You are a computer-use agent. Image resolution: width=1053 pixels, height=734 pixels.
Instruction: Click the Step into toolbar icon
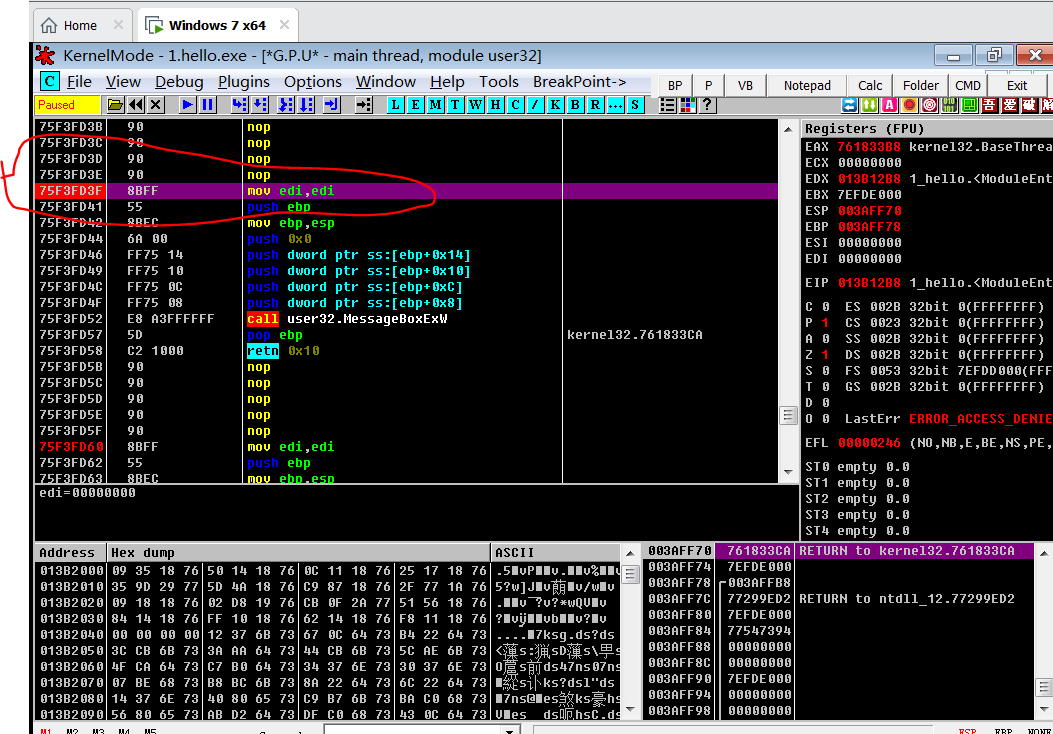click(239, 105)
